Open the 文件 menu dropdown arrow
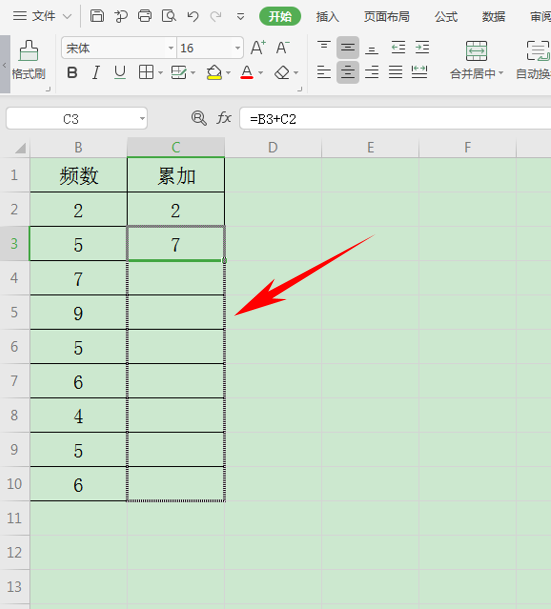The image size is (551, 609). point(67,17)
